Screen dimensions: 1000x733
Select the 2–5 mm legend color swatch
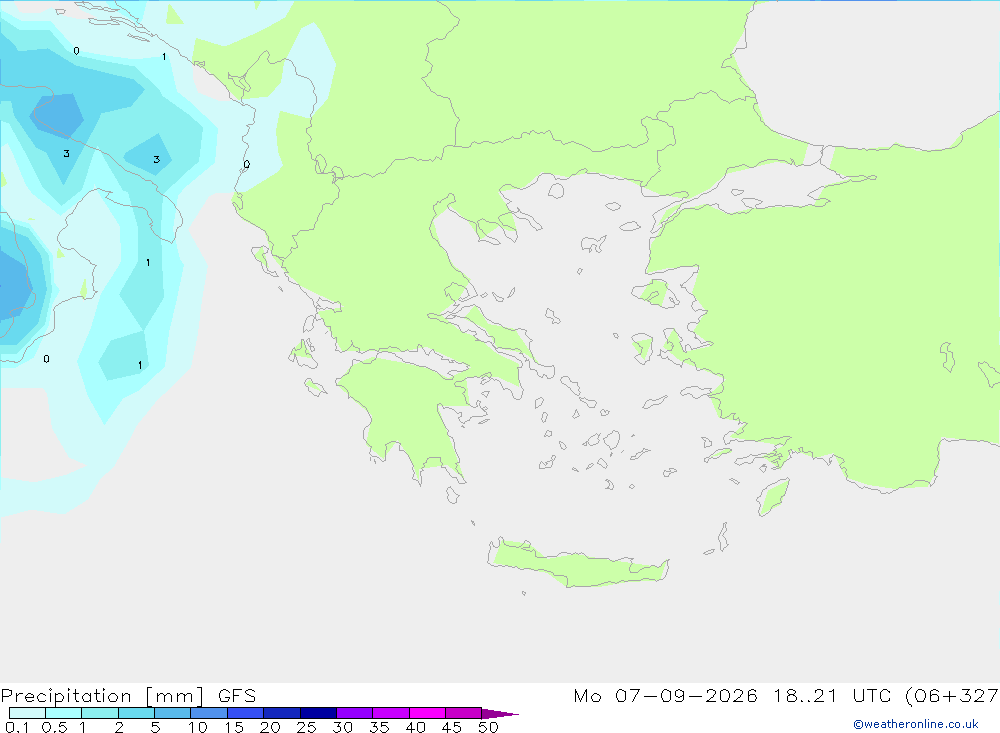point(136,713)
